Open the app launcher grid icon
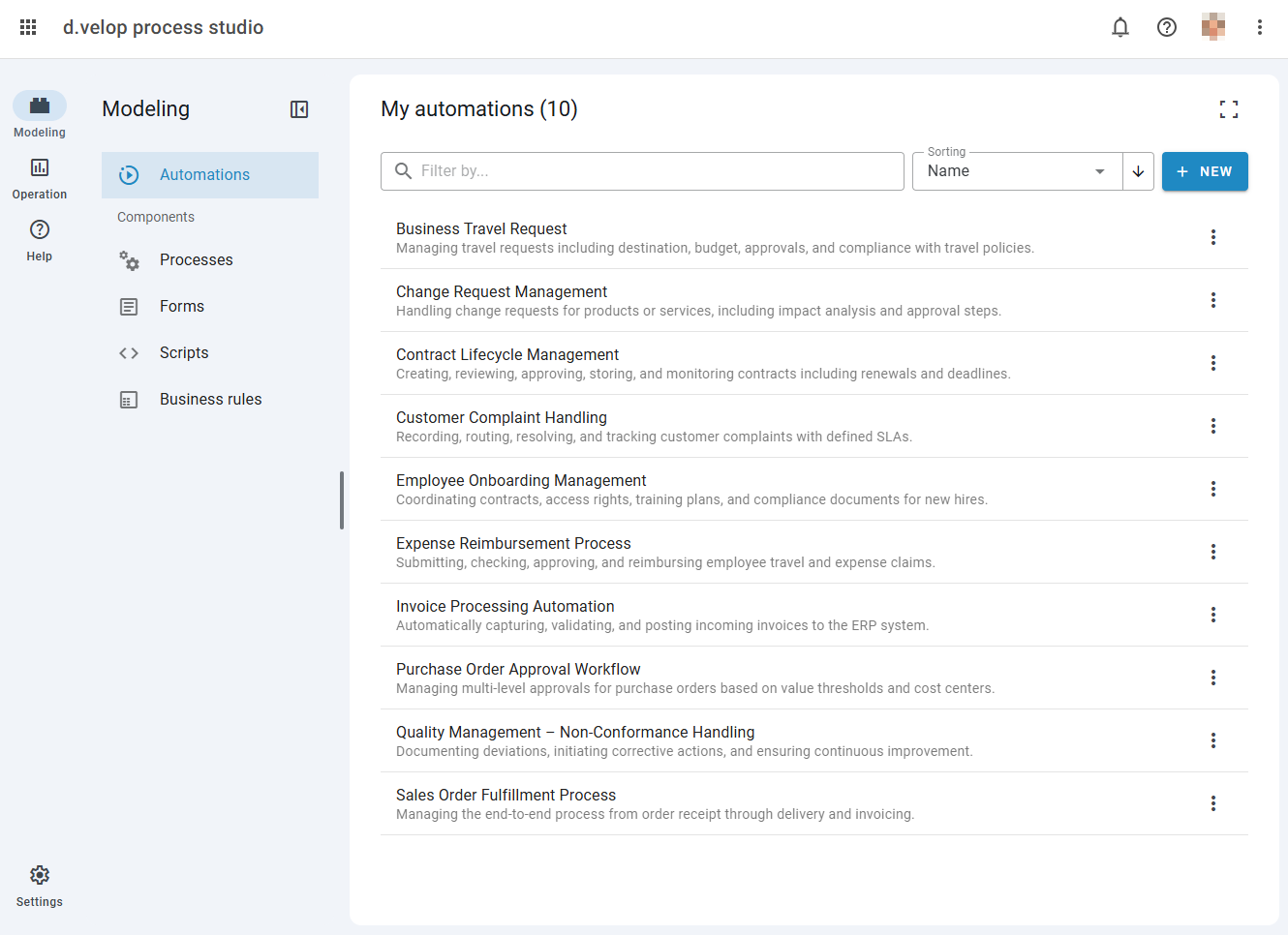1288x935 pixels. tap(28, 27)
